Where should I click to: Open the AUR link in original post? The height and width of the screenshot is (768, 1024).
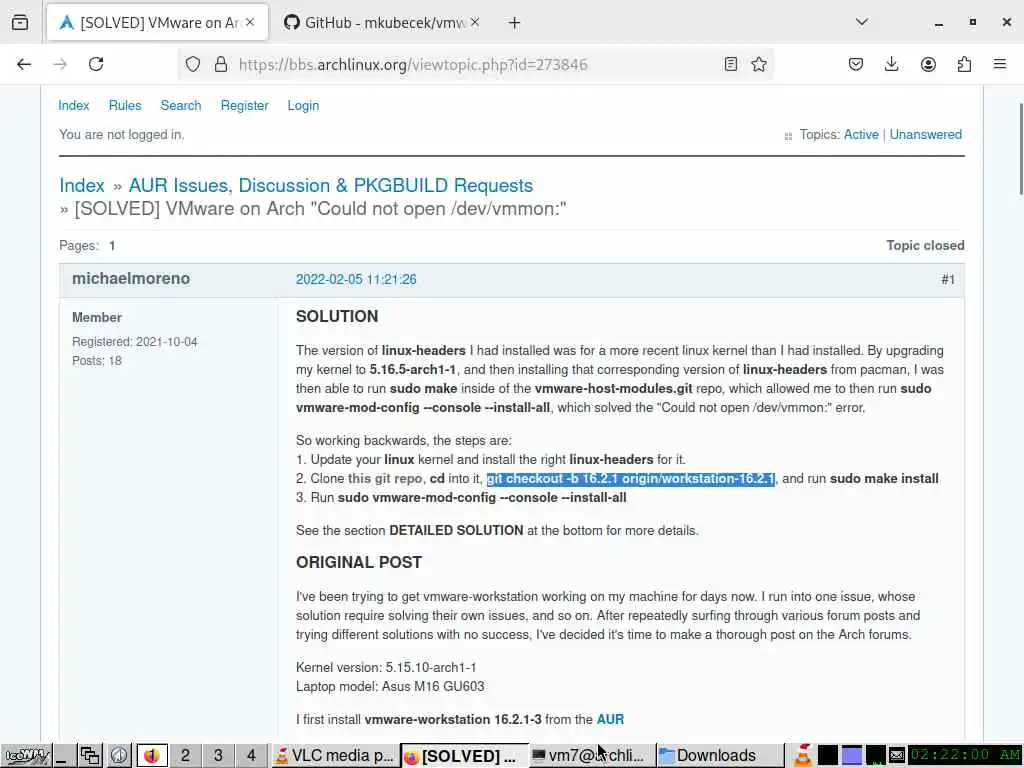[x=610, y=720]
